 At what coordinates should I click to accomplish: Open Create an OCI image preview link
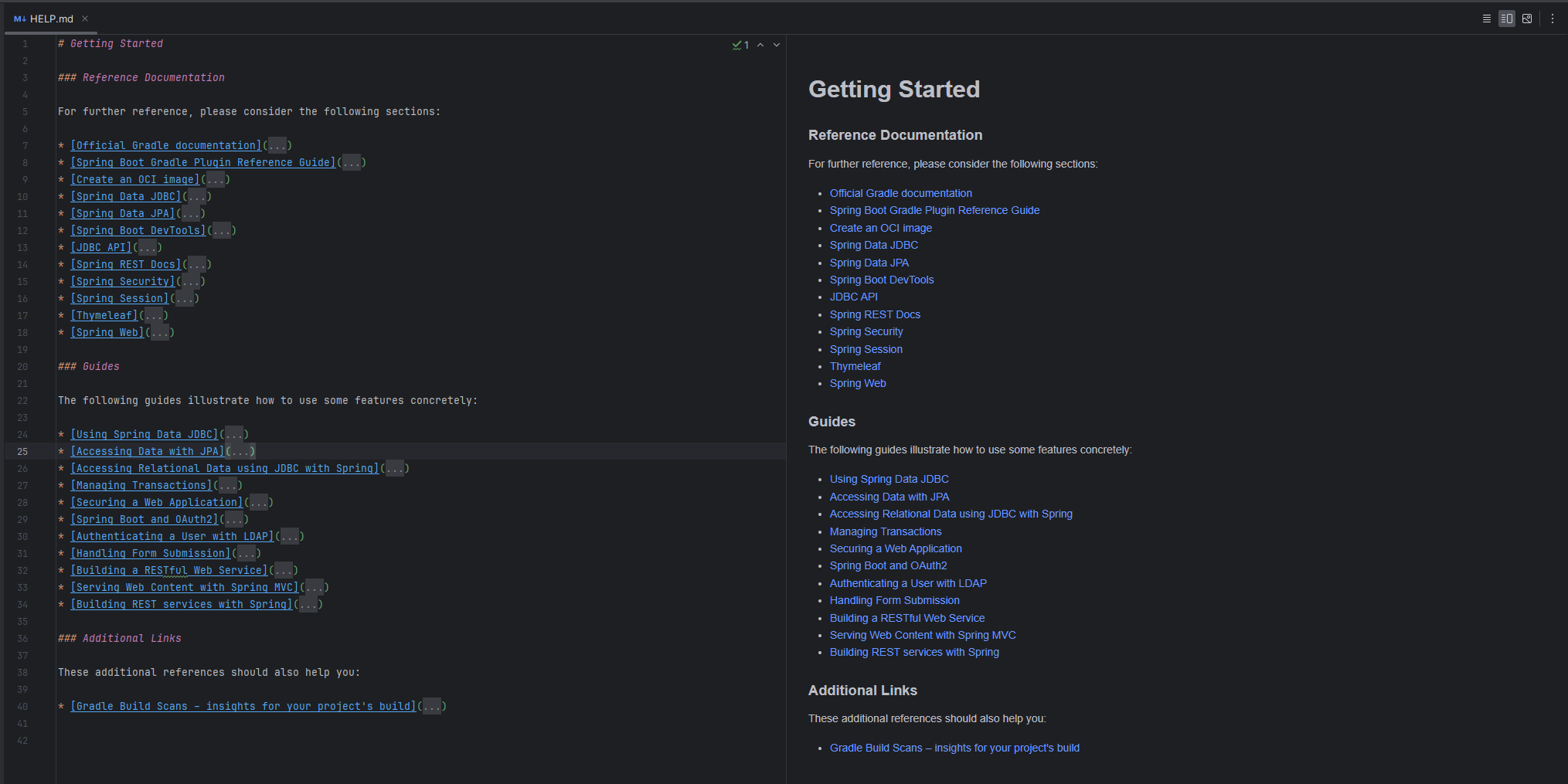click(x=880, y=228)
